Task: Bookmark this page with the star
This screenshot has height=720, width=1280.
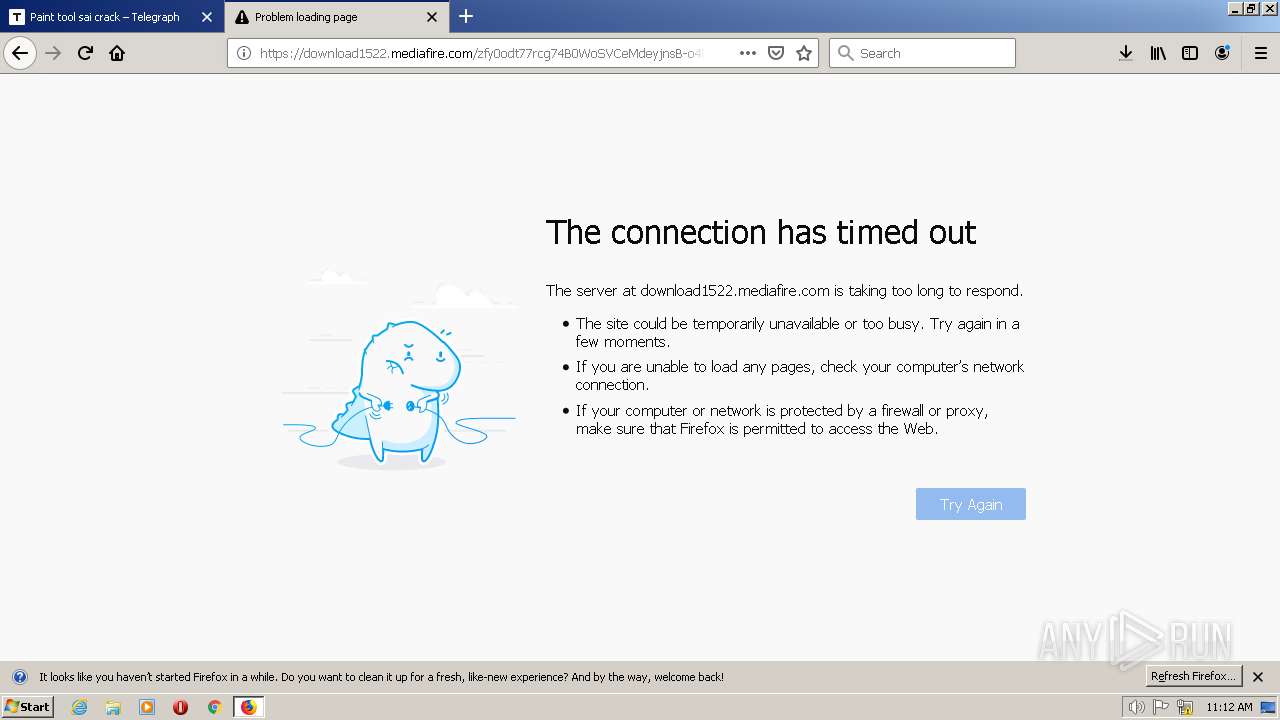Action: click(x=804, y=53)
